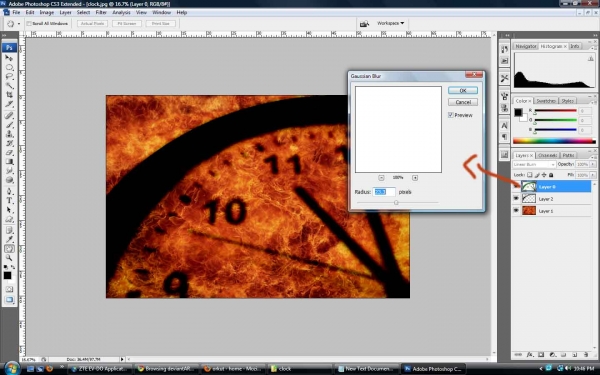Screen dimensions: 600x375
Task: Select the History Brush tool
Action: coord(9,143)
